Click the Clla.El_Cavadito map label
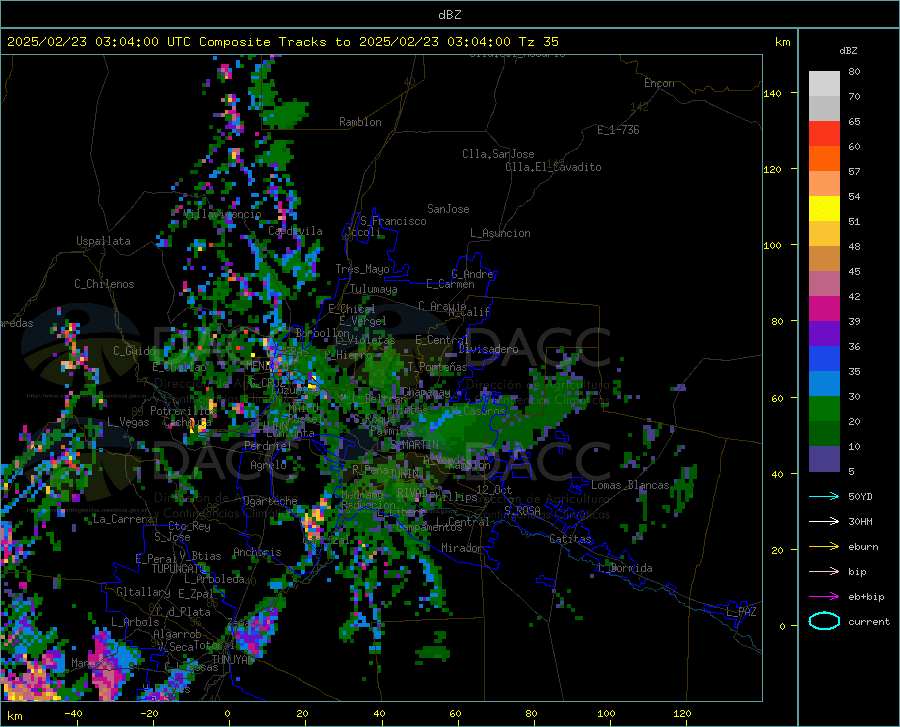Viewport: 900px width, 727px height. coord(553,167)
